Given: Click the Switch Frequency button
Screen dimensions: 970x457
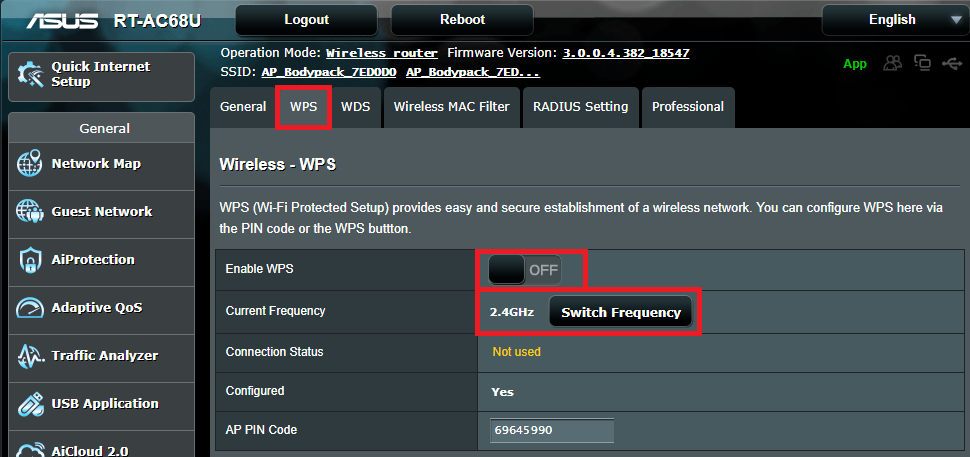Looking at the screenshot, I should coord(620,312).
